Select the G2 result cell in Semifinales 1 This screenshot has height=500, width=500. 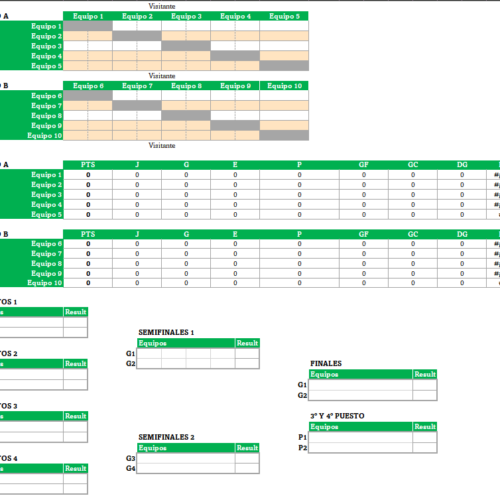pyautogui.click(x=247, y=363)
